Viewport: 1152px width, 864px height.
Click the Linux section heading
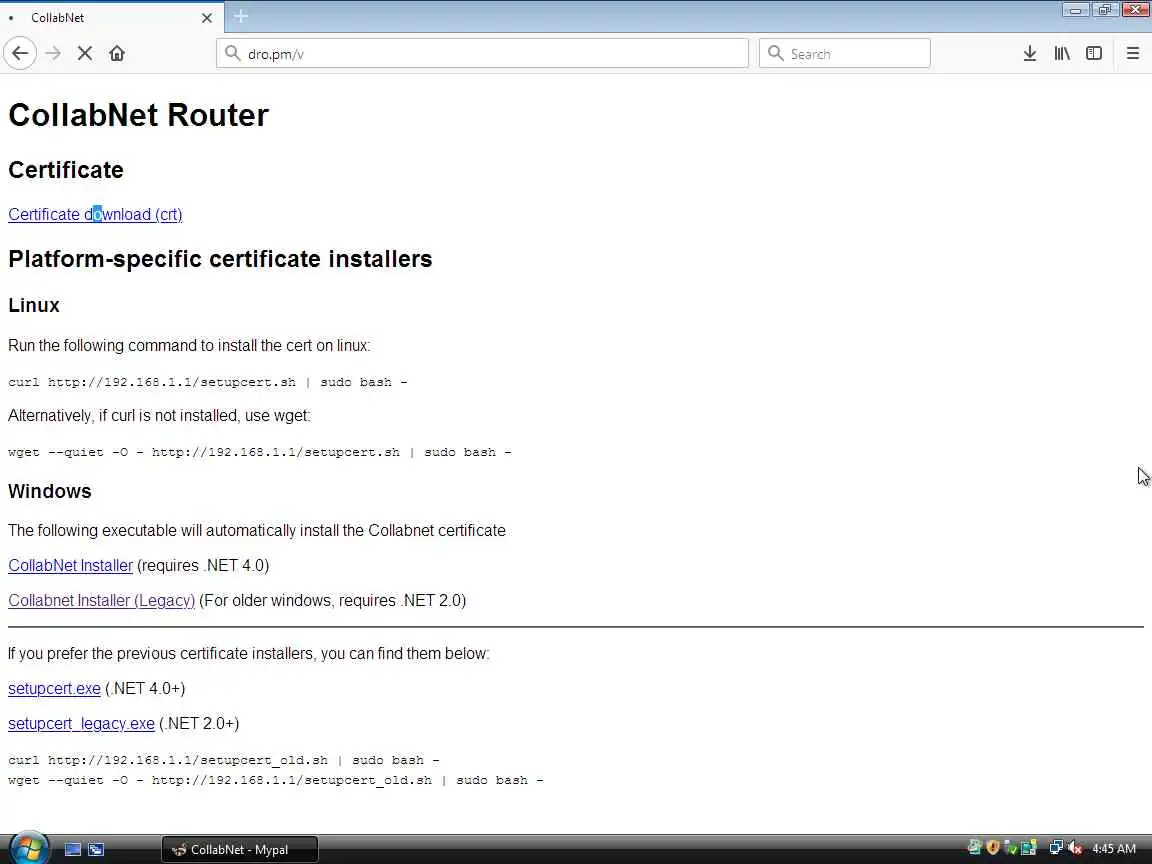(x=34, y=306)
